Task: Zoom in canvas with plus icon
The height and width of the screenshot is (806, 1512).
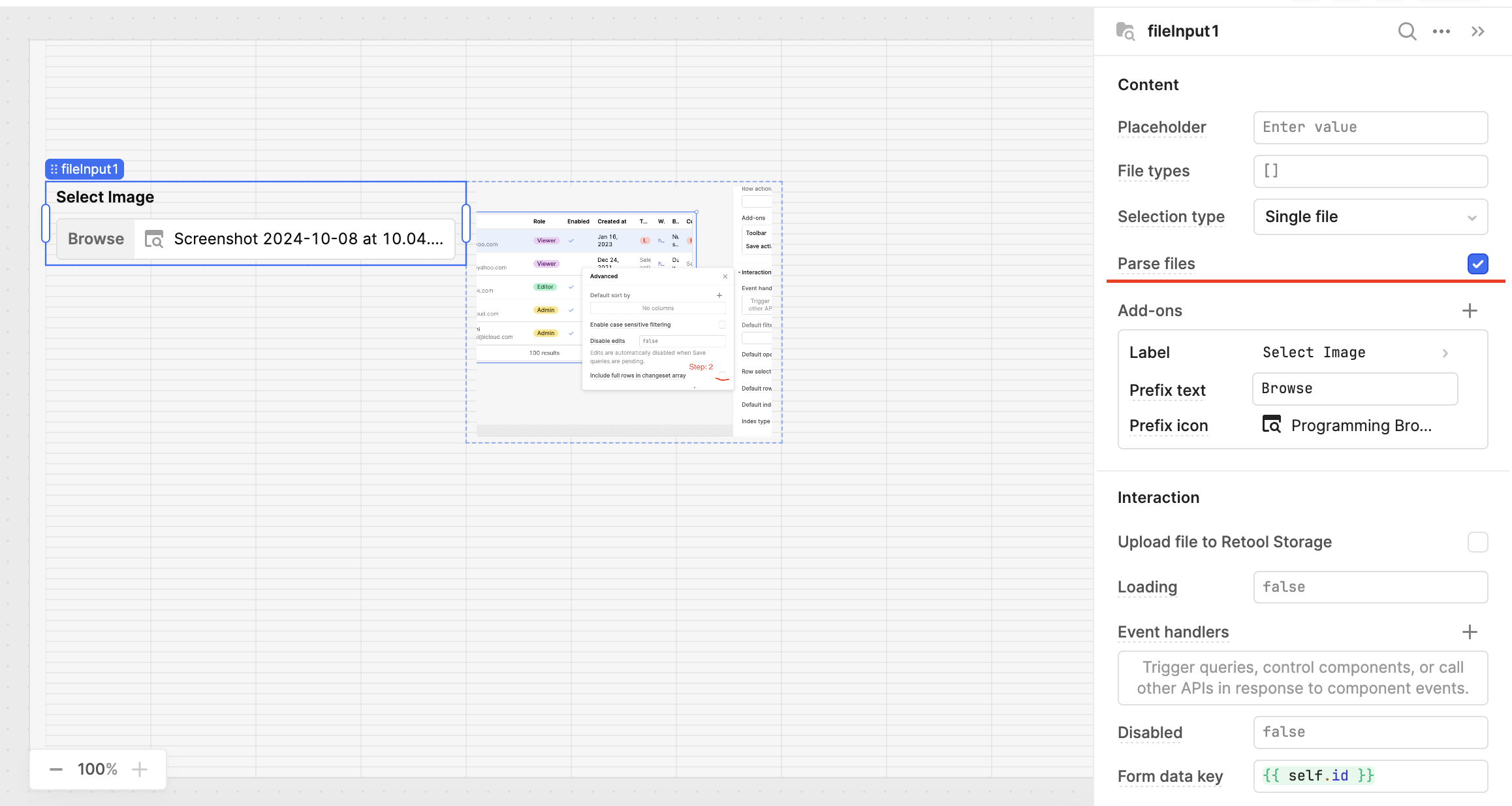Action: pyautogui.click(x=140, y=769)
